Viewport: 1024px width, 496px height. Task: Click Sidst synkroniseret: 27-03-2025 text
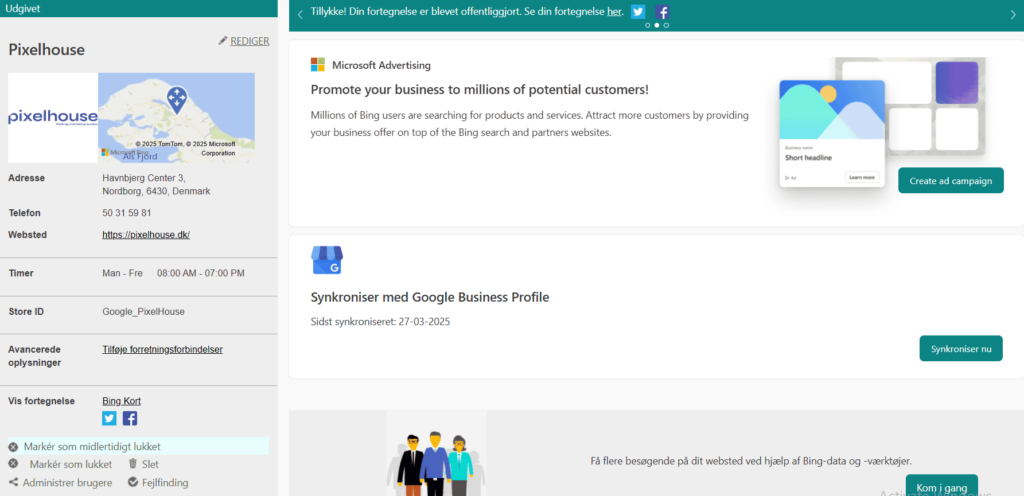pos(381,322)
